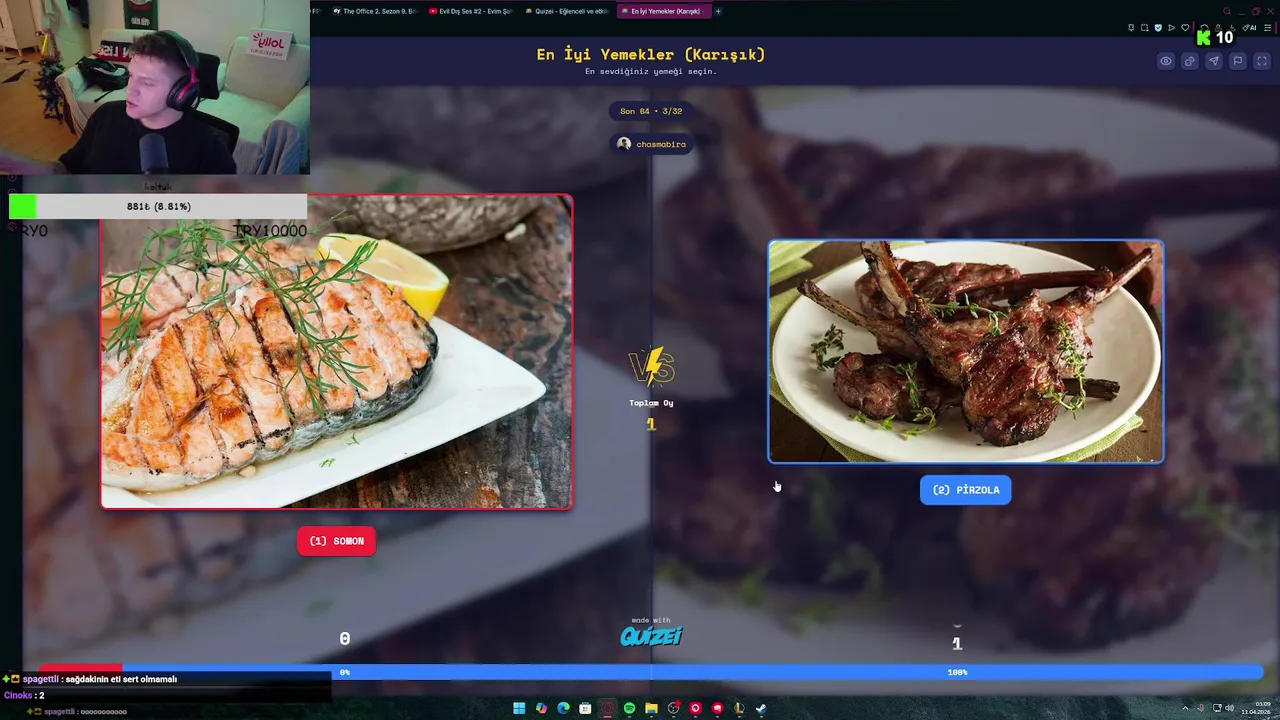The width and height of the screenshot is (1280, 720).
Task: Click the heart bookmark icon in browser toolbar
Action: 1185,28
